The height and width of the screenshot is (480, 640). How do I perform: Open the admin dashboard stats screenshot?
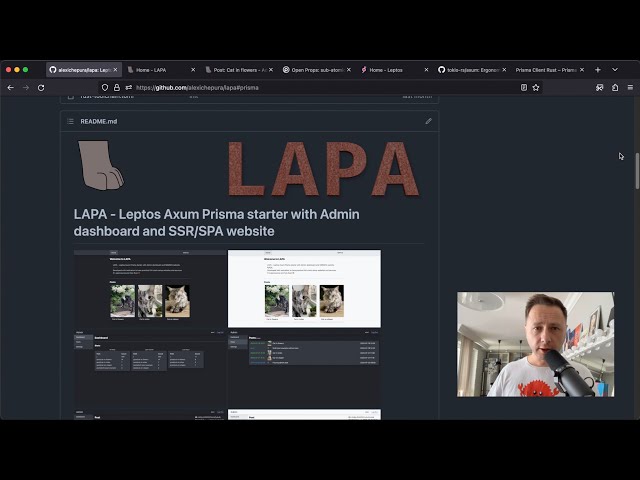(149, 367)
